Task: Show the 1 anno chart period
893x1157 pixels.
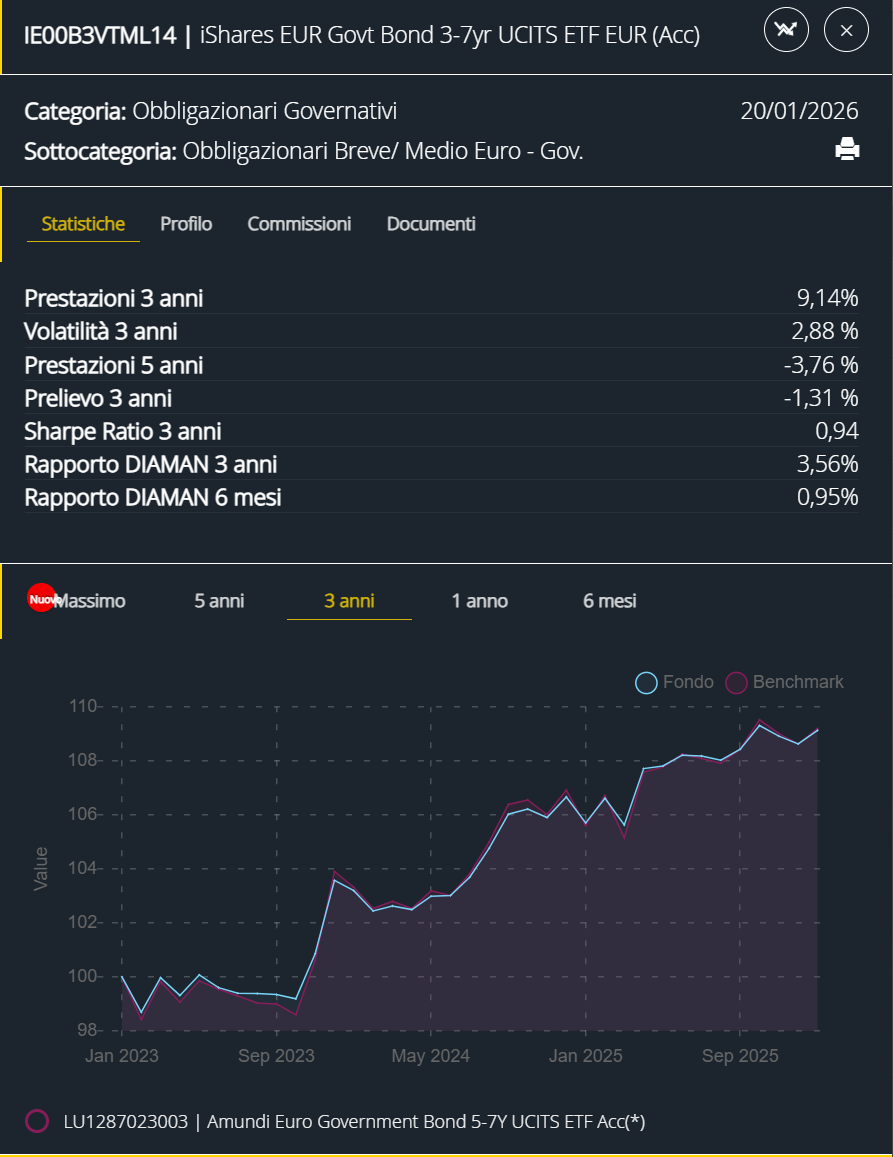Action: (x=479, y=601)
